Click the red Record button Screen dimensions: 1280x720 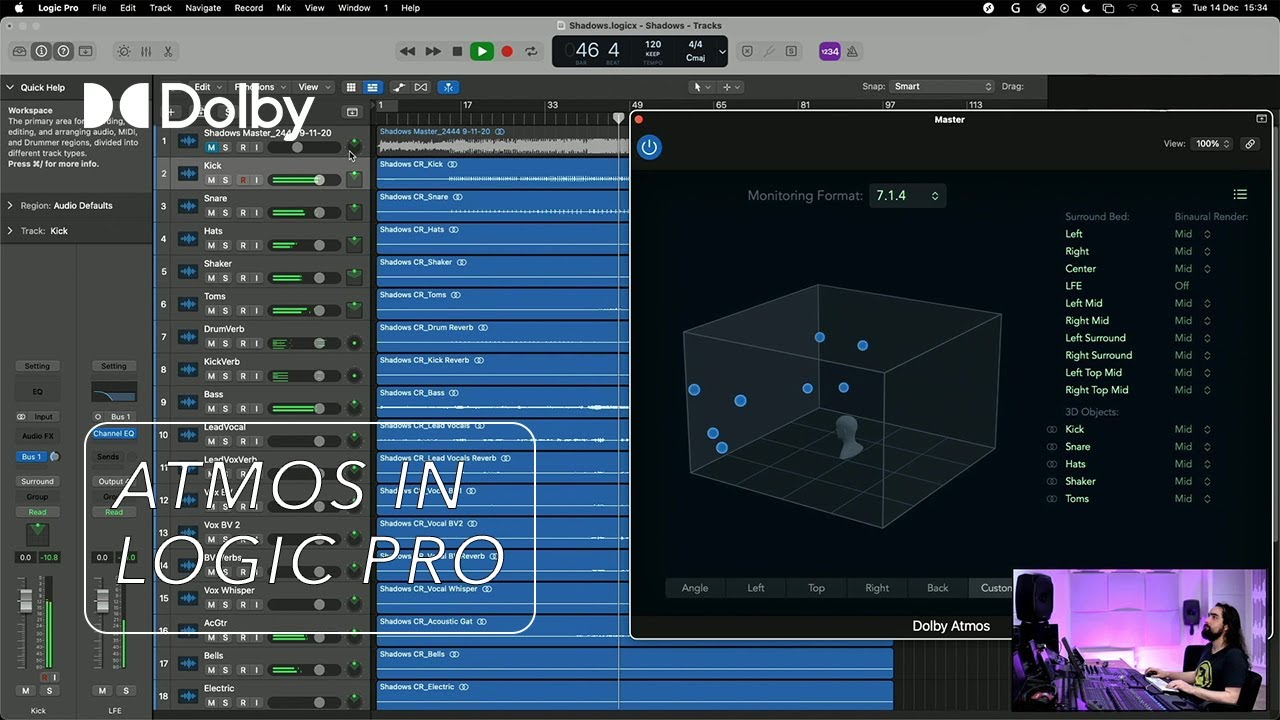tap(507, 51)
